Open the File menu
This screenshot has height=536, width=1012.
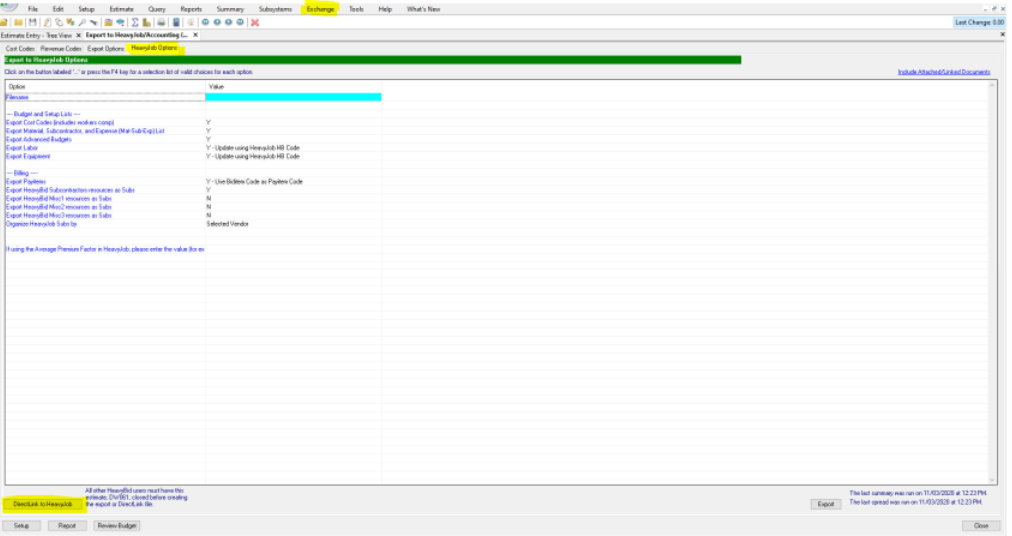(33, 9)
